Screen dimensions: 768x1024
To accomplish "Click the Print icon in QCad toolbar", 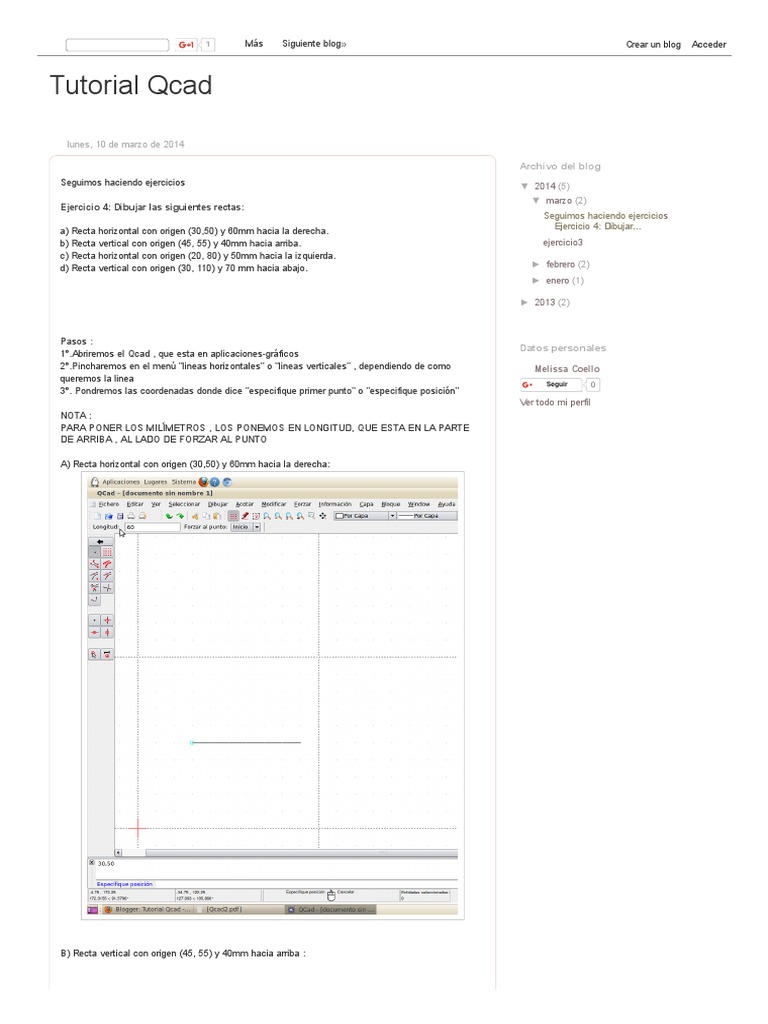I will pos(131,516).
